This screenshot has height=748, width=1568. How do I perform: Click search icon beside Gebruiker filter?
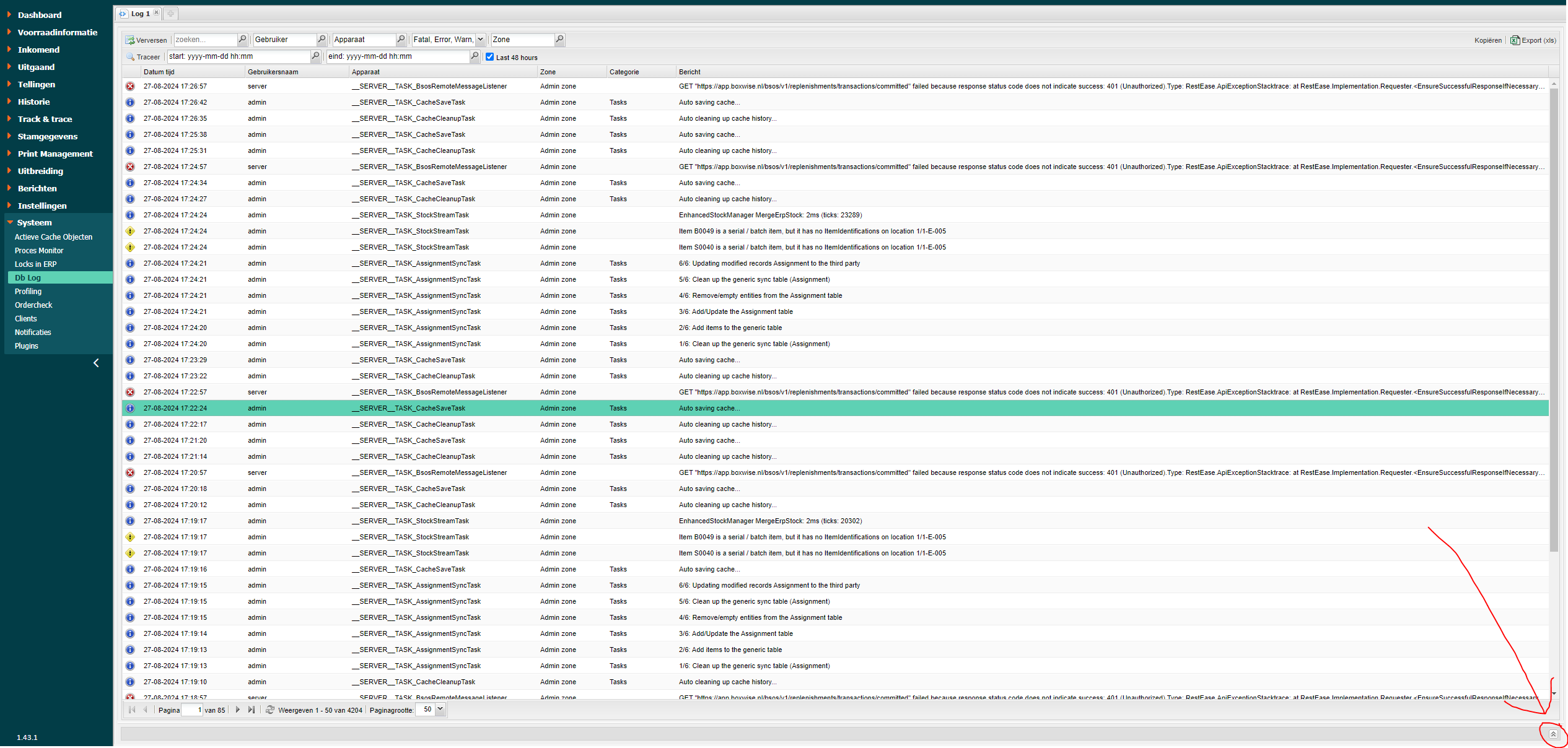tap(322, 40)
